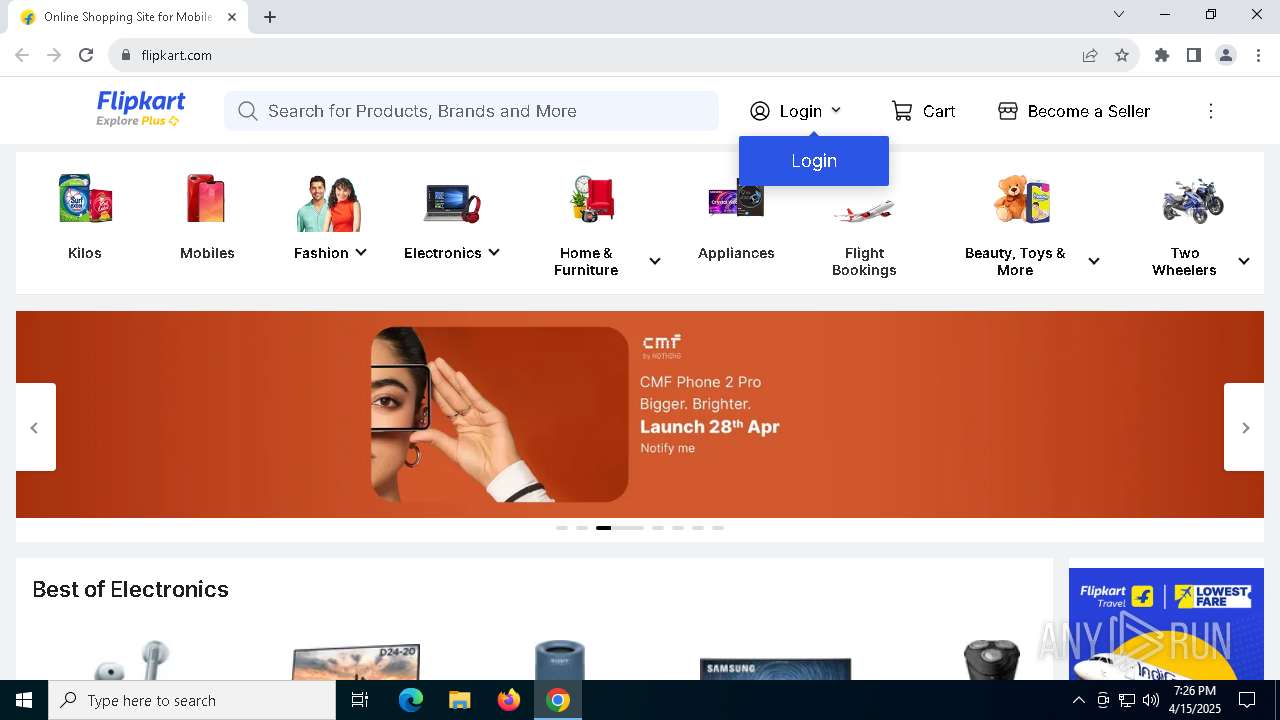Expand Two Wheelers chevron
The height and width of the screenshot is (720, 1280).
(1244, 261)
